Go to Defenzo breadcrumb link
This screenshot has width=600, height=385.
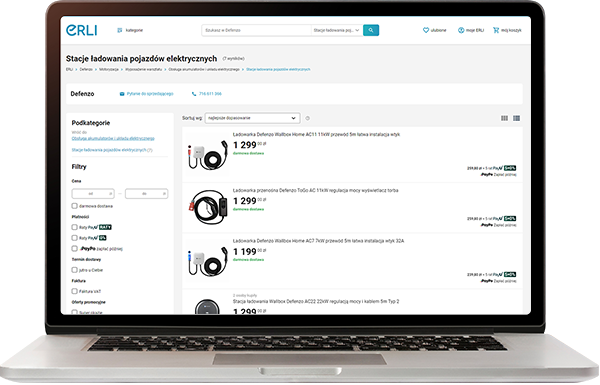[x=86, y=70]
